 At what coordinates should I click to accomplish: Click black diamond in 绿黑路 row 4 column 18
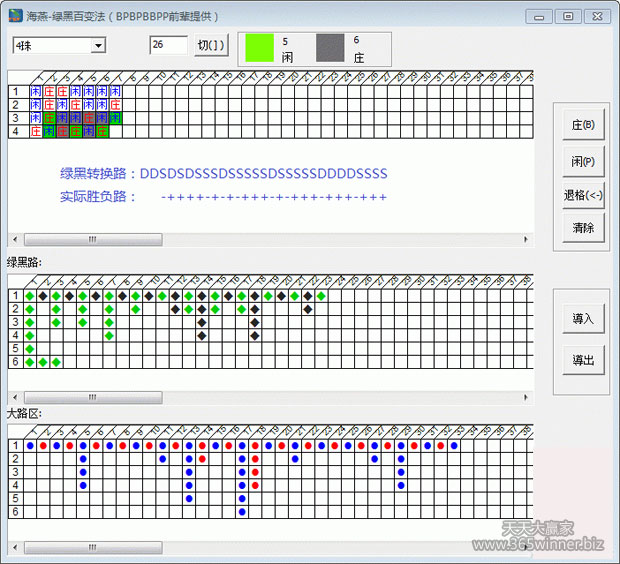coord(255,336)
